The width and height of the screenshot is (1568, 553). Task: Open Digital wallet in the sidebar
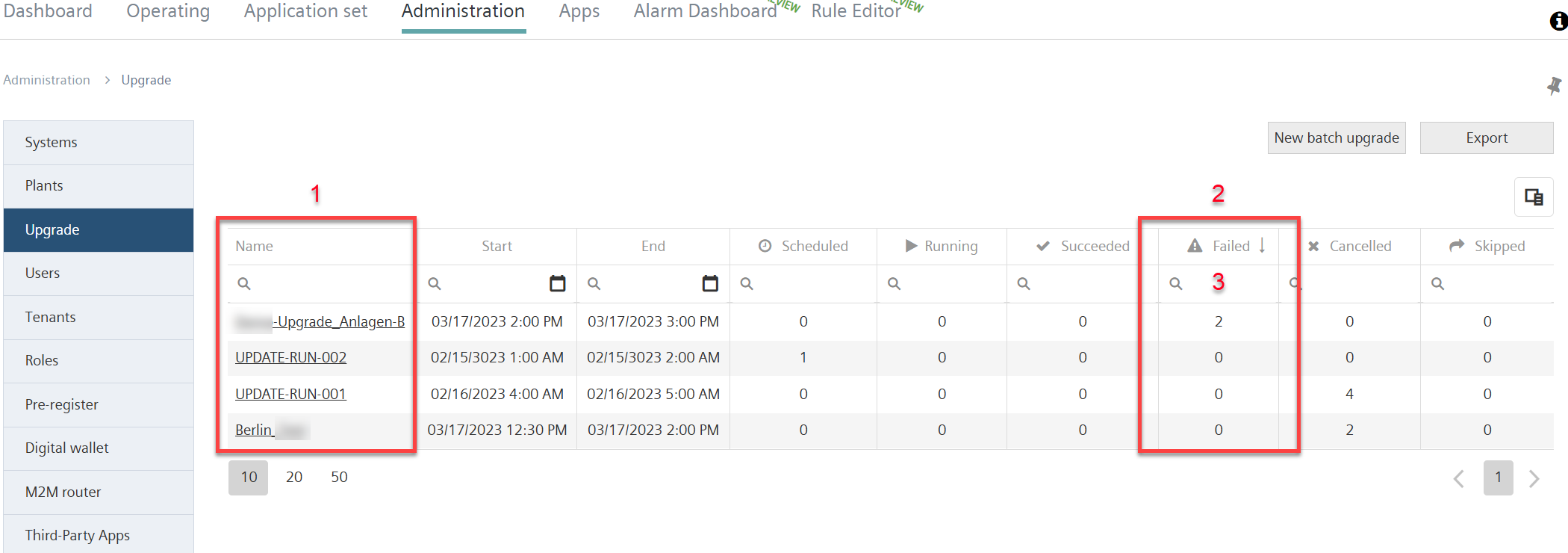[x=99, y=448]
